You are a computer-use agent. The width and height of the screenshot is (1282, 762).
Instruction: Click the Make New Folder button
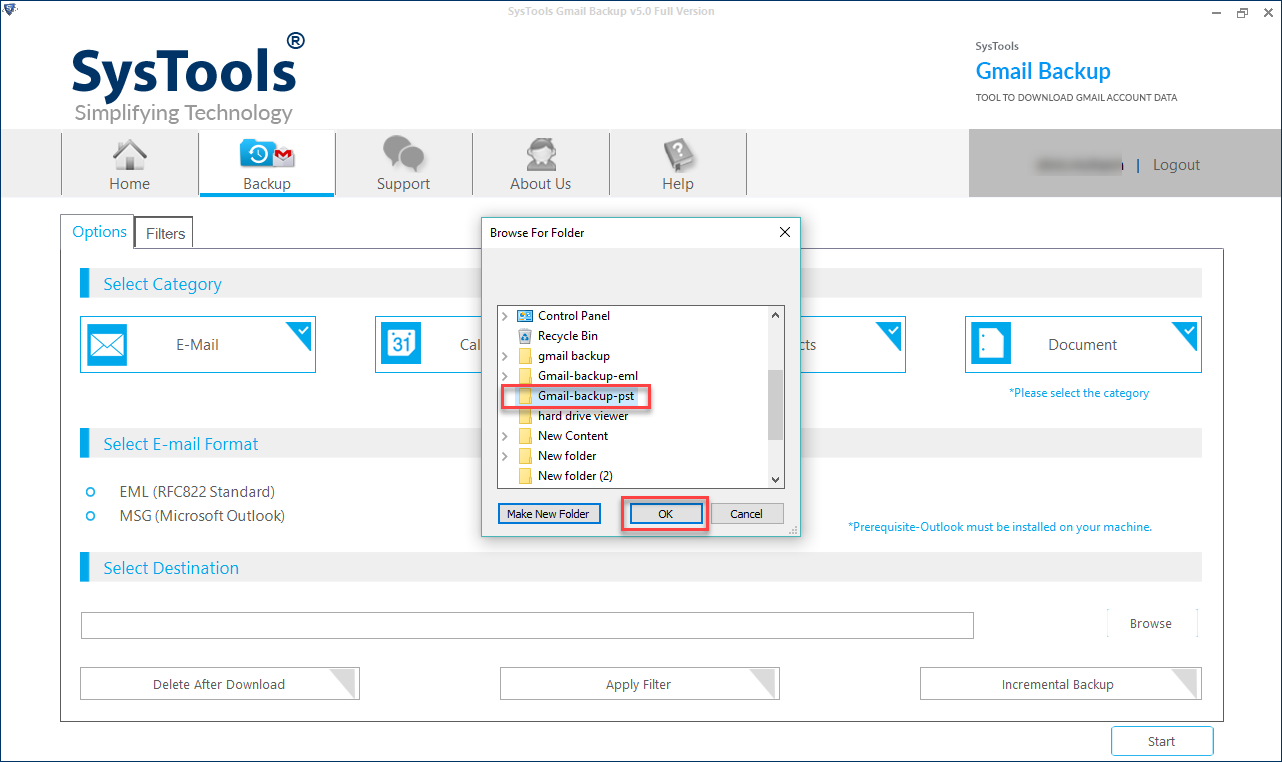(548, 513)
